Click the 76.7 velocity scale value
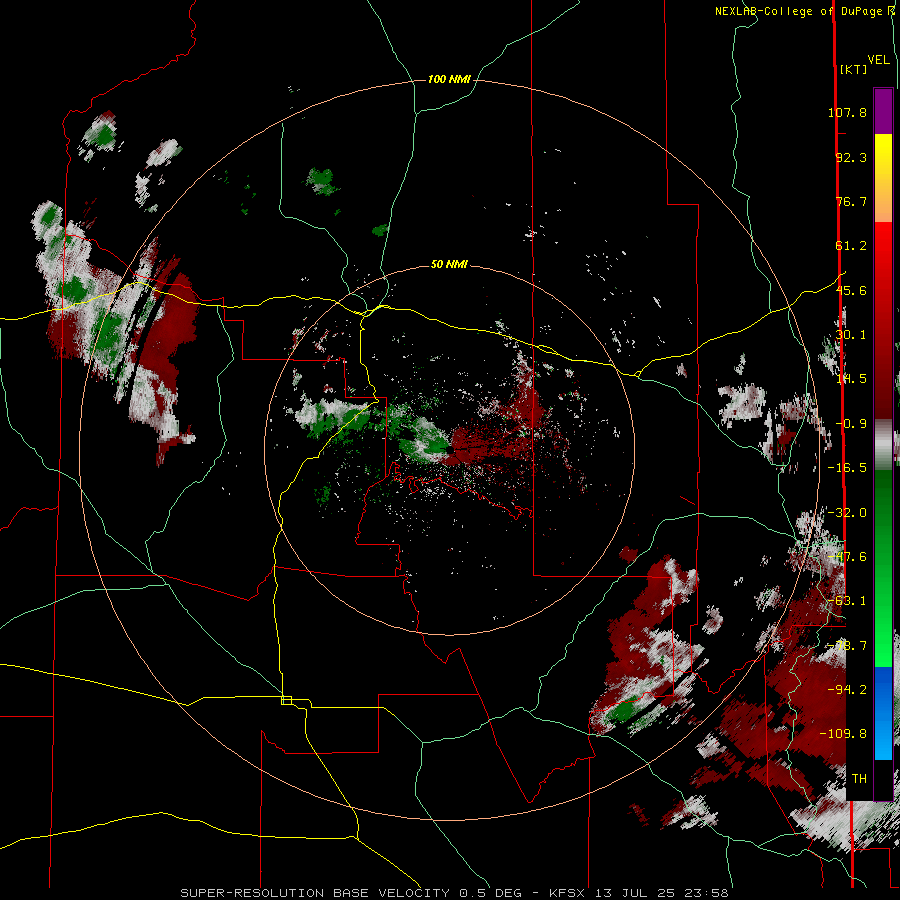This screenshot has width=900, height=900. pos(851,201)
